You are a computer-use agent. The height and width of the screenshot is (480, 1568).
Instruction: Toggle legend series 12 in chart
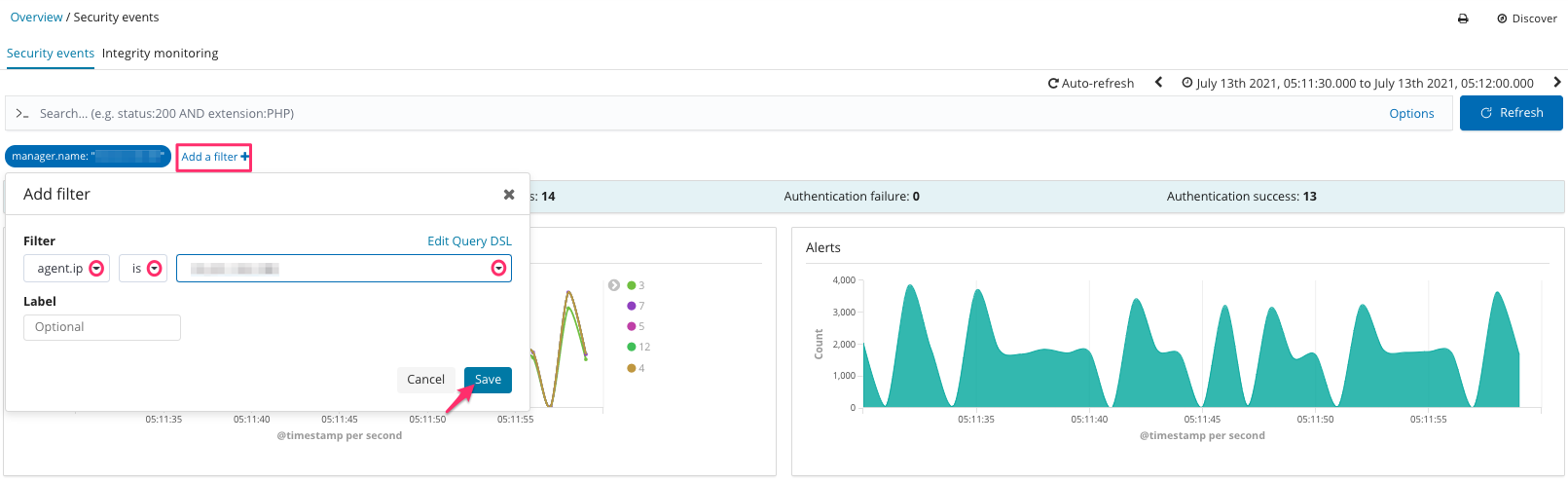[632, 347]
